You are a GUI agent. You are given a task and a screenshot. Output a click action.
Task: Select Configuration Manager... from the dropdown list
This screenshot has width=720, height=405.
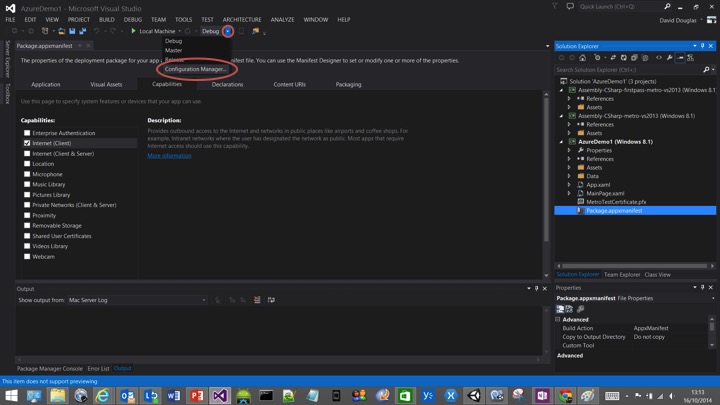pos(196,69)
